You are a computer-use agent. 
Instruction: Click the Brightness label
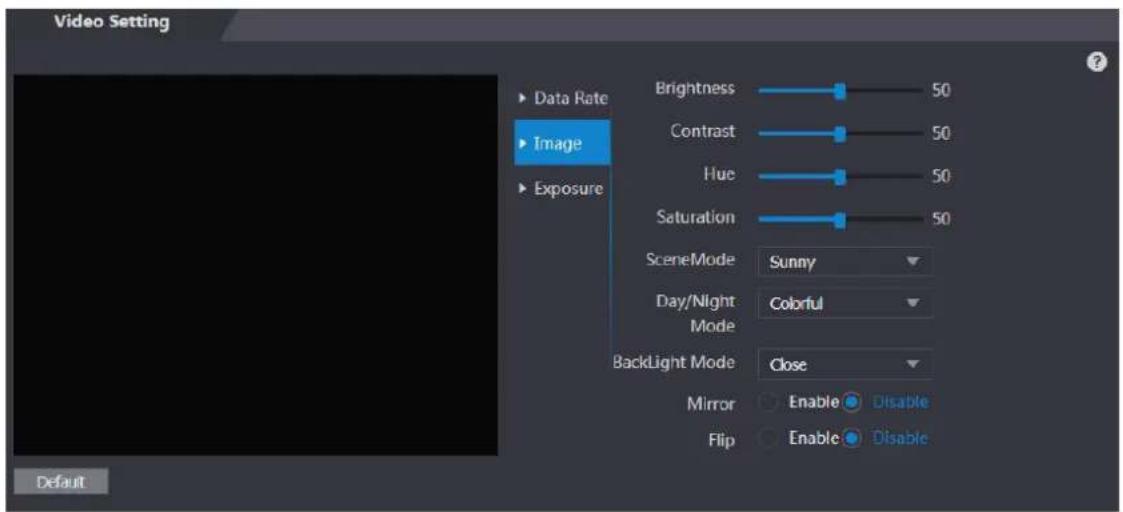[695, 89]
